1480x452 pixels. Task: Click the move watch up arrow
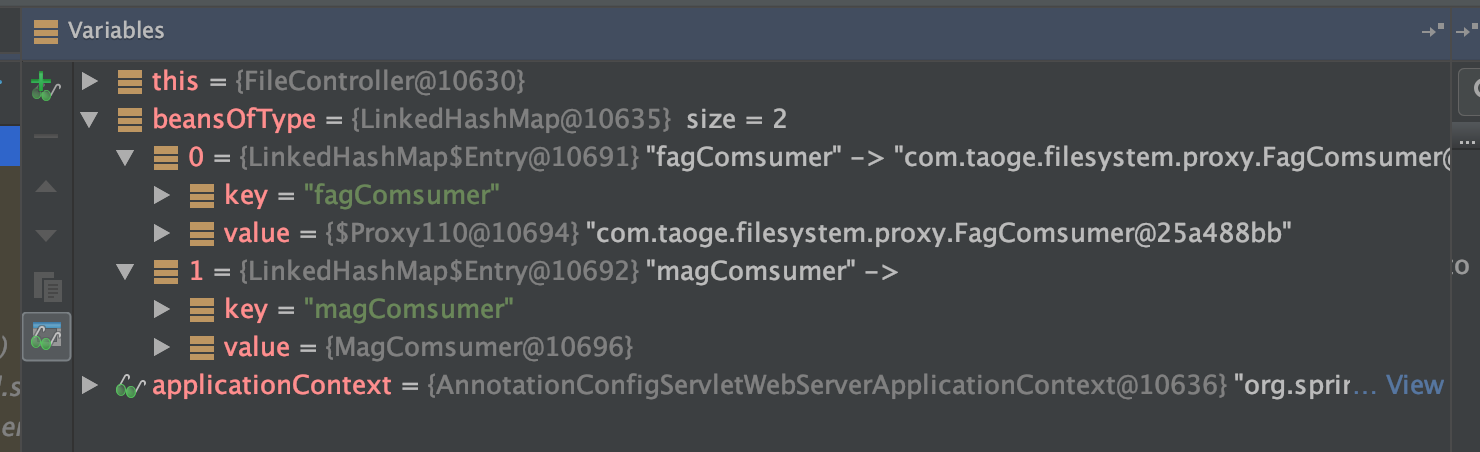tap(45, 187)
